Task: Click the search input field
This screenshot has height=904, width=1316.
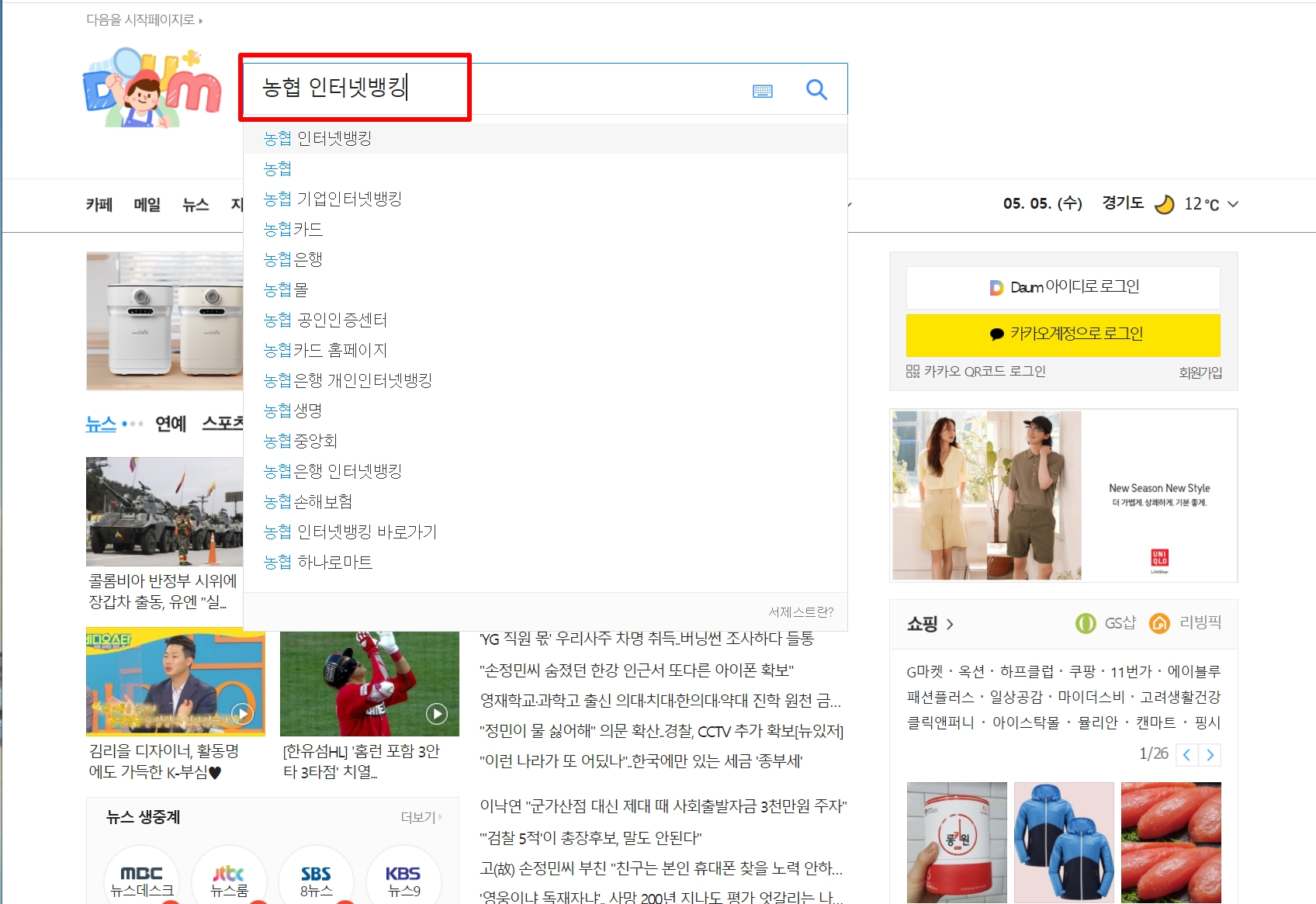Action: 497,88
